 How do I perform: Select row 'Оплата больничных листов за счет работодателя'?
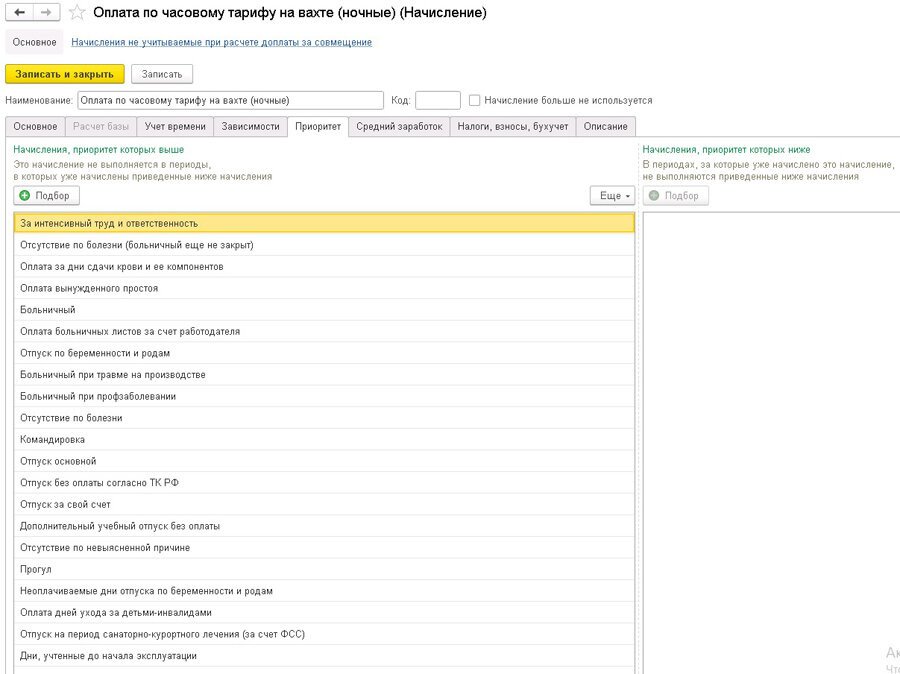click(x=324, y=332)
